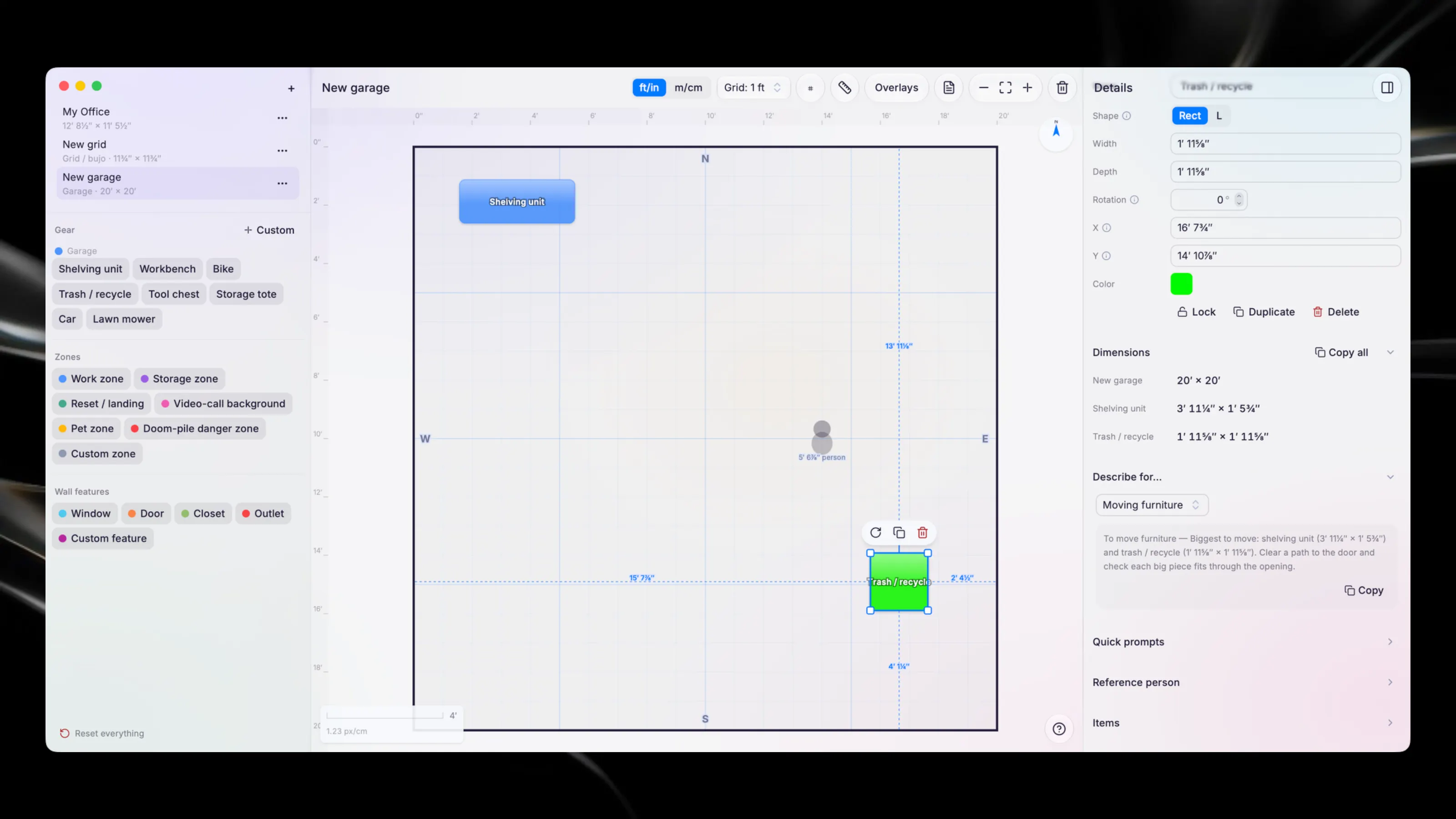Set shape to Rect

click(x=1189, y=116)
